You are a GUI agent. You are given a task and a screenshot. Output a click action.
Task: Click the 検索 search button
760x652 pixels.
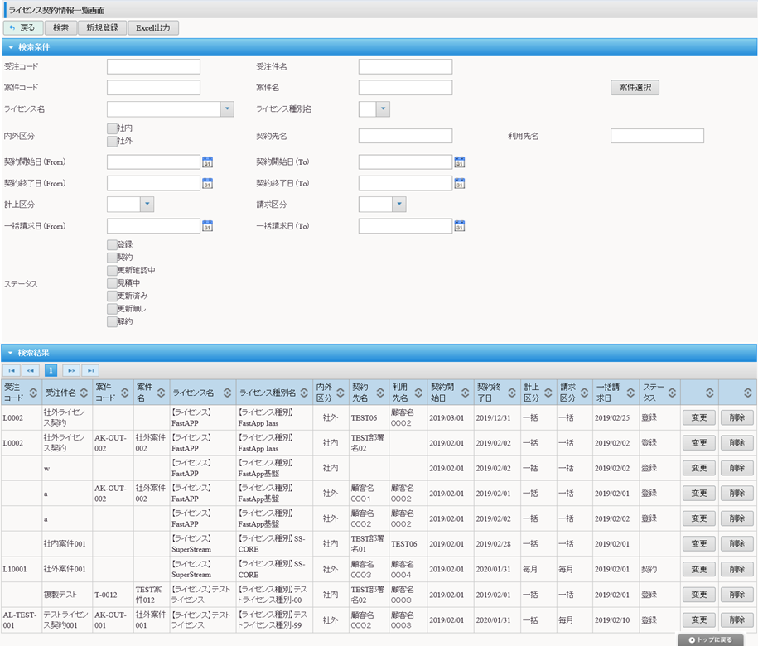click(x=61, y=28)
